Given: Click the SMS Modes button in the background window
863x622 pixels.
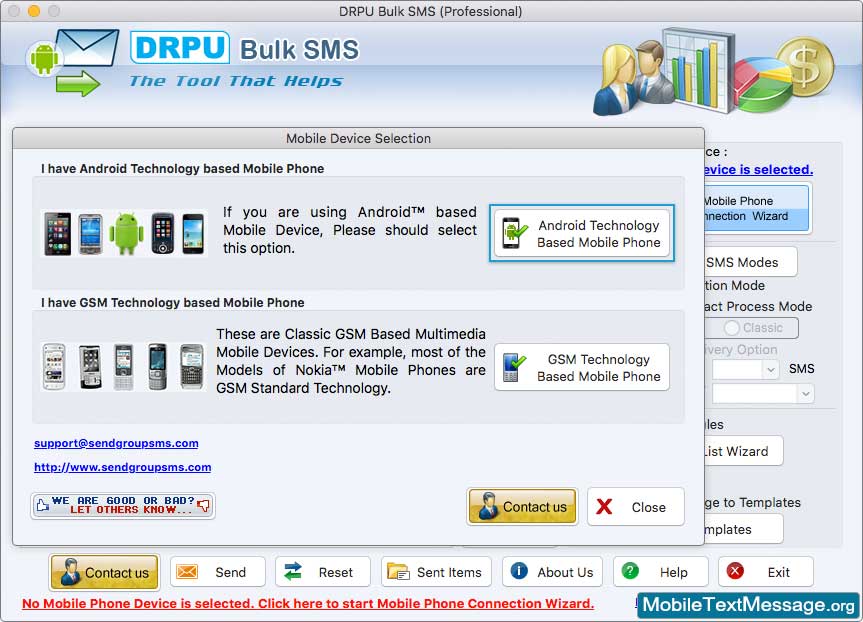Looking at the screenshot, I should [x=750, y=262].
